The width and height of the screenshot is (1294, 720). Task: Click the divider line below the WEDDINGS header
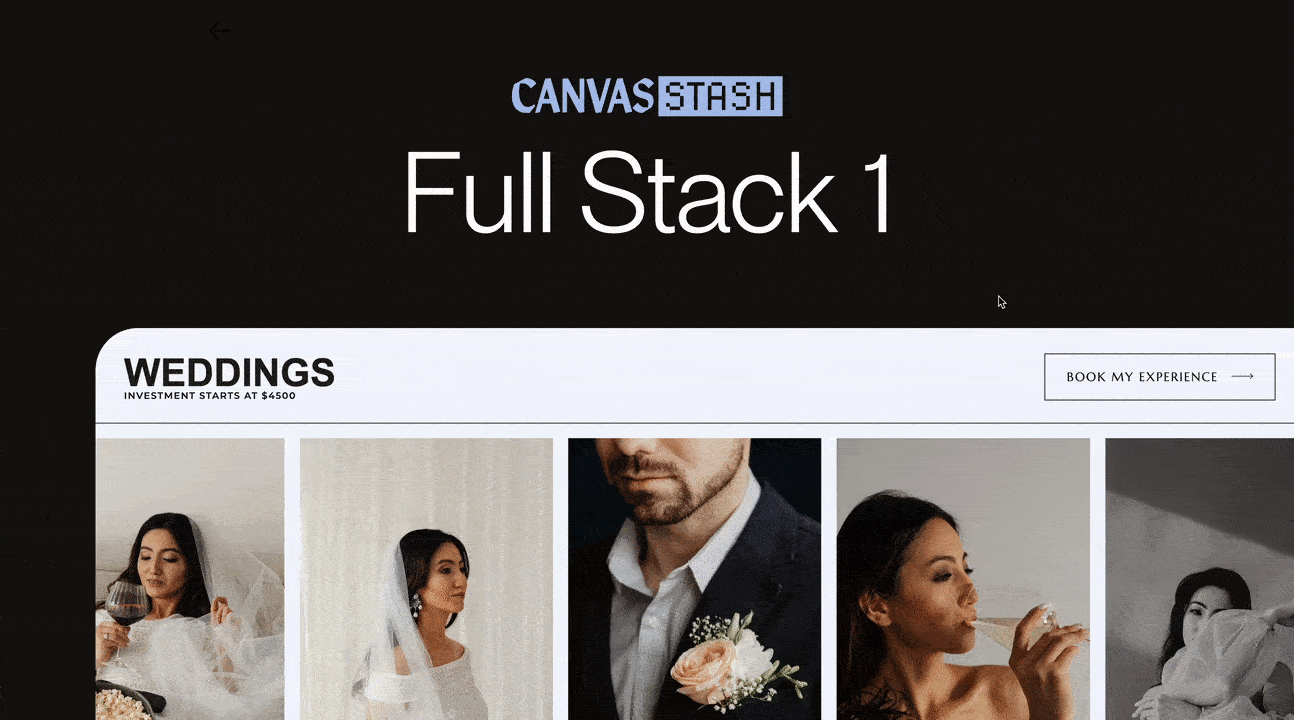click(x=695, y=423)
